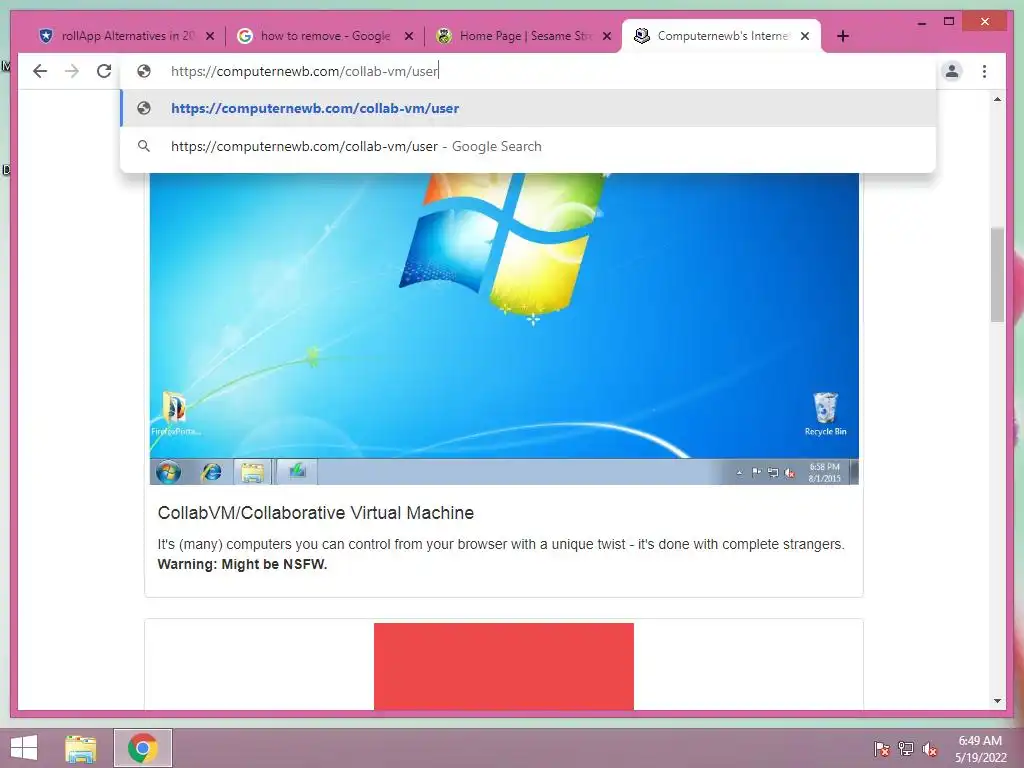Screen dimensions: 1024x768
Task: Close the Sesame Street tab
Action: [x=607, y=36]
